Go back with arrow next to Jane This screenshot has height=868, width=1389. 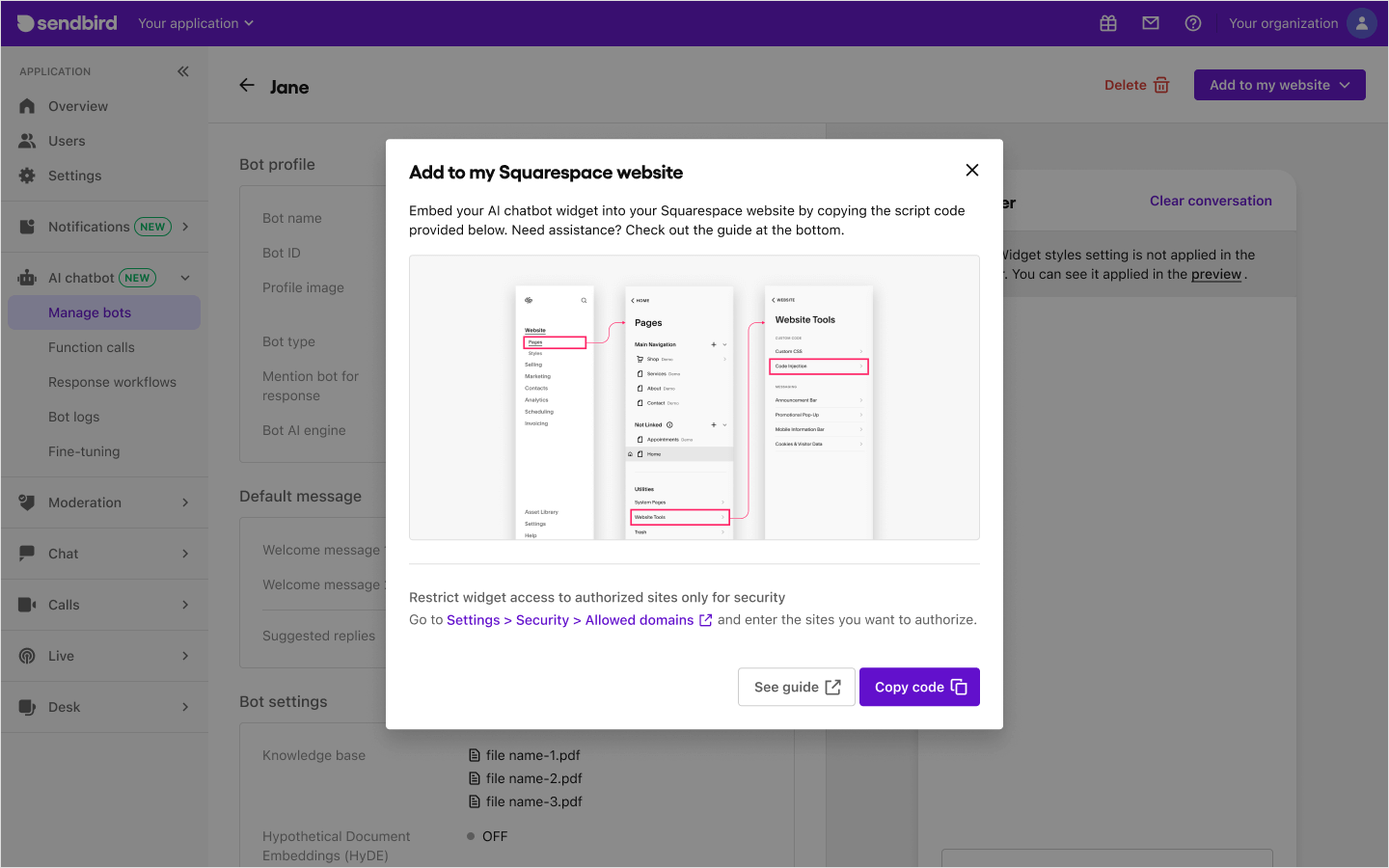(247, 86)
